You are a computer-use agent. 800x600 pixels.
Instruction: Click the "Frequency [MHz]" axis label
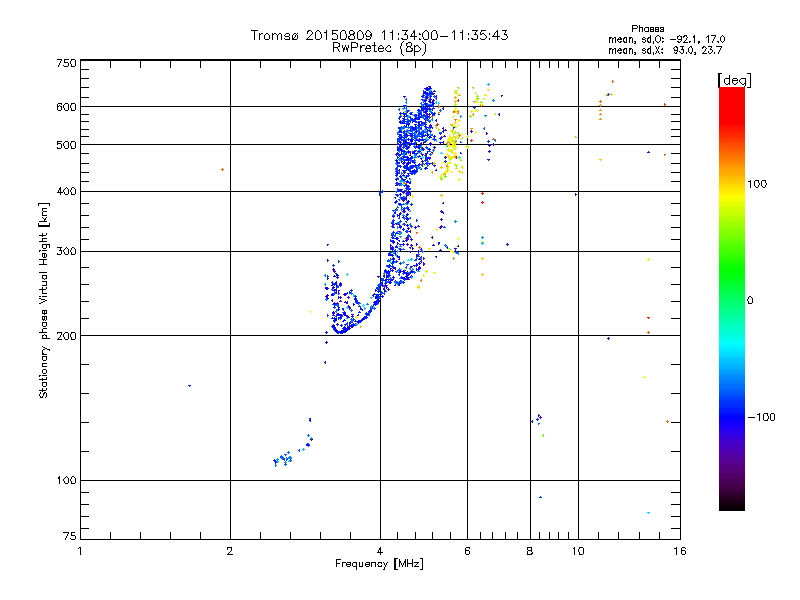[x=379, y=564]
